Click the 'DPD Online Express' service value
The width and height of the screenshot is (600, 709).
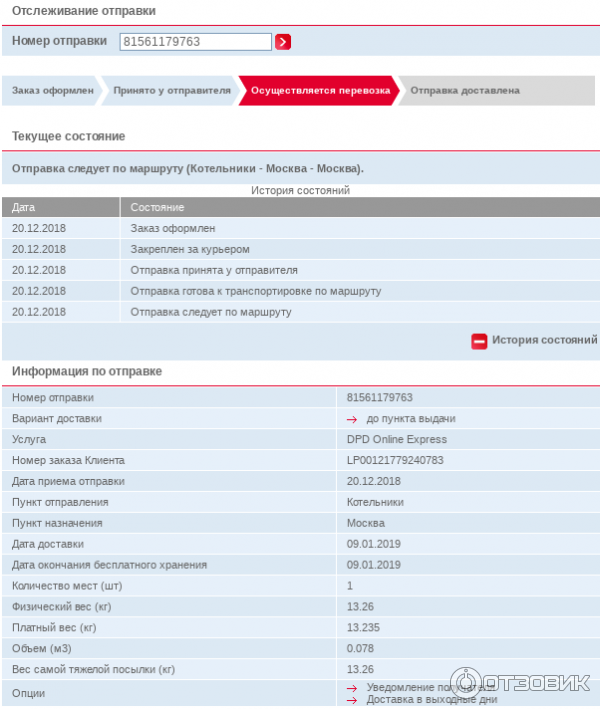[x=396, y=440]
